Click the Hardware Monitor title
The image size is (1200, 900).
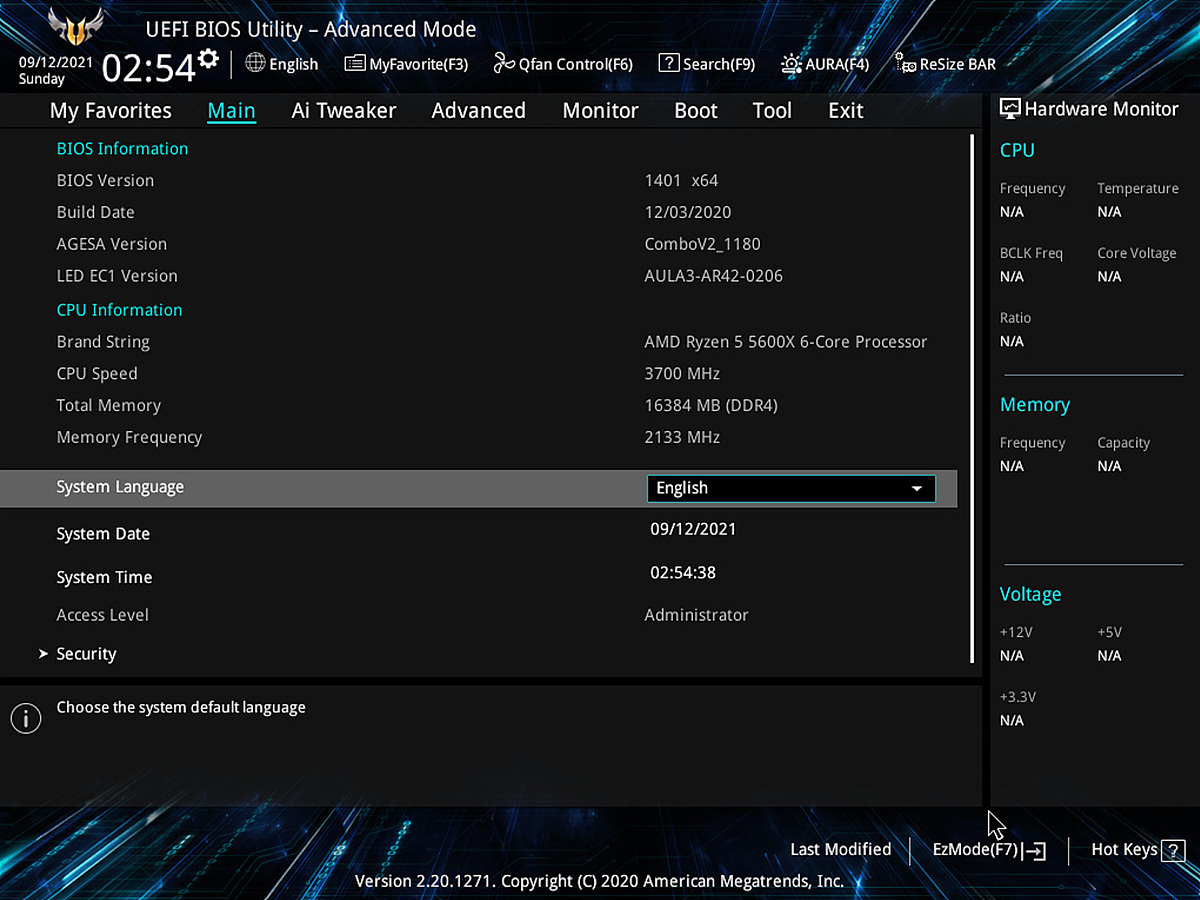(1102, 109)
